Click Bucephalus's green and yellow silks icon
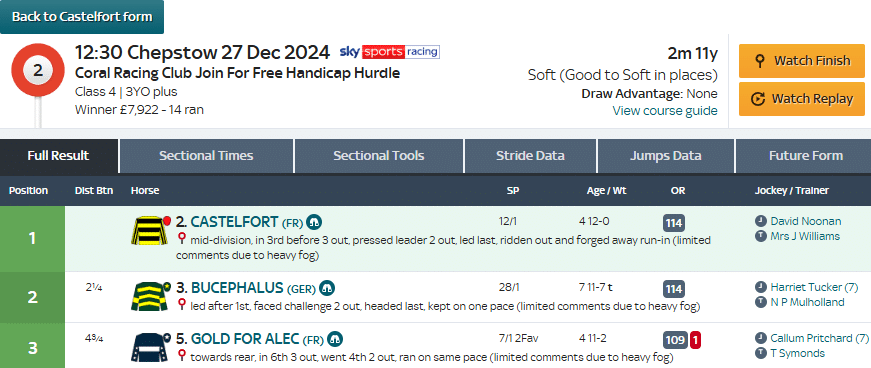871x368 pixels. [x=151, y=296]
